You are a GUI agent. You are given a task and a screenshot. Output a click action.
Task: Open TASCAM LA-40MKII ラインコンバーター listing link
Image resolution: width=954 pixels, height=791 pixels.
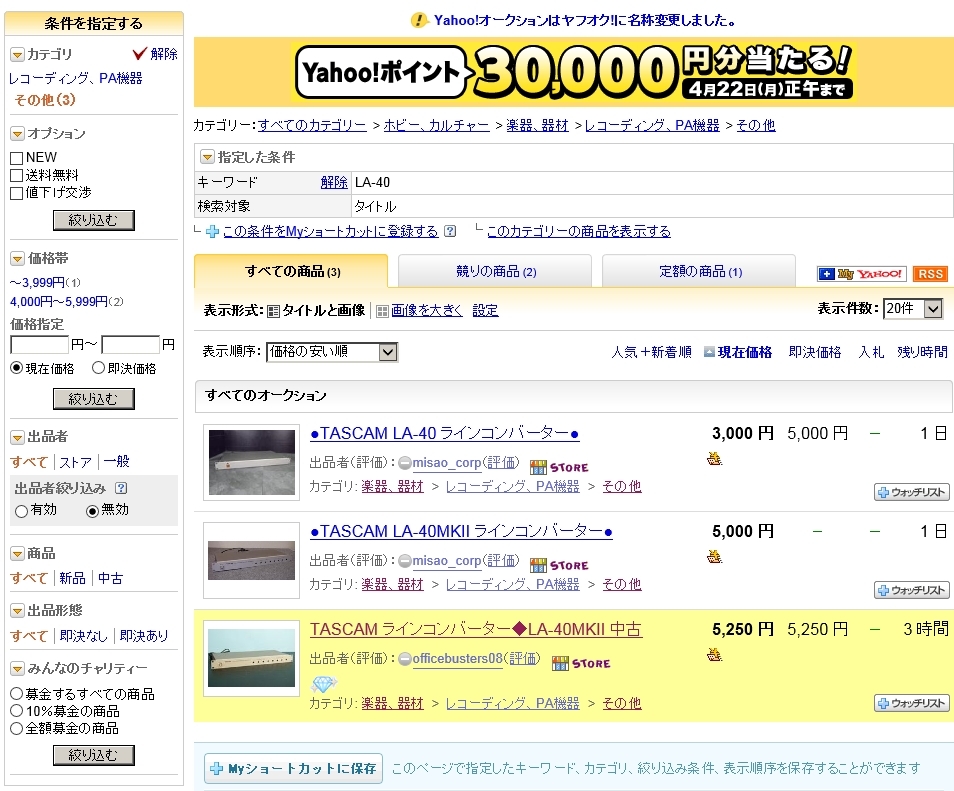(461, 531)
